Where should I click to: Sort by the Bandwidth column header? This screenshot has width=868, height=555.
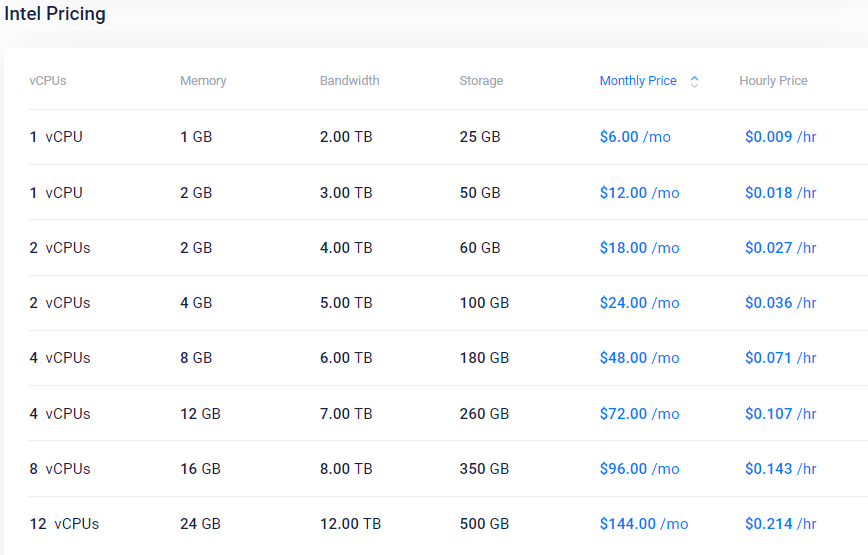(x=349, y=81)
